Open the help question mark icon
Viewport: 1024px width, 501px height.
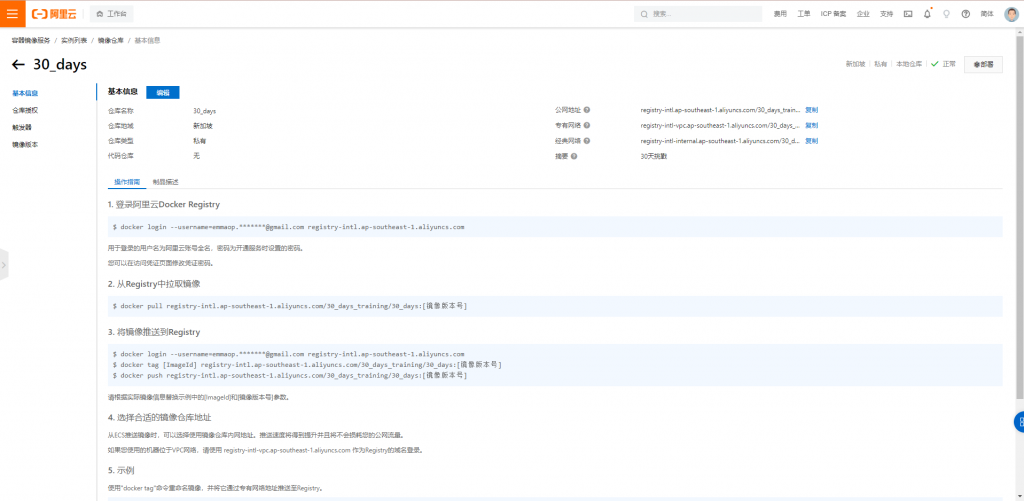966,14
